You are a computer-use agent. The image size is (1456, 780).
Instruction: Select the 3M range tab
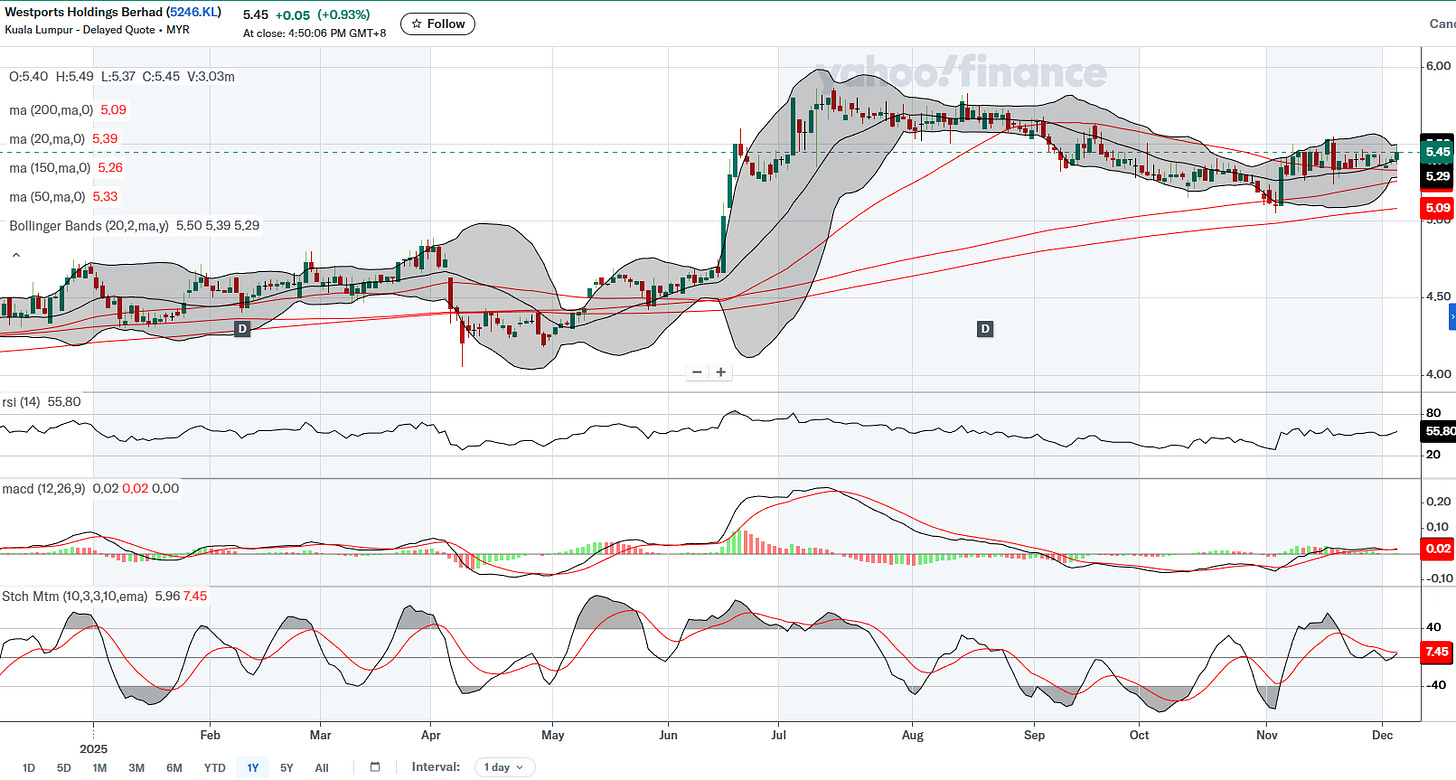pyautogui.click(x=136, y=768)
